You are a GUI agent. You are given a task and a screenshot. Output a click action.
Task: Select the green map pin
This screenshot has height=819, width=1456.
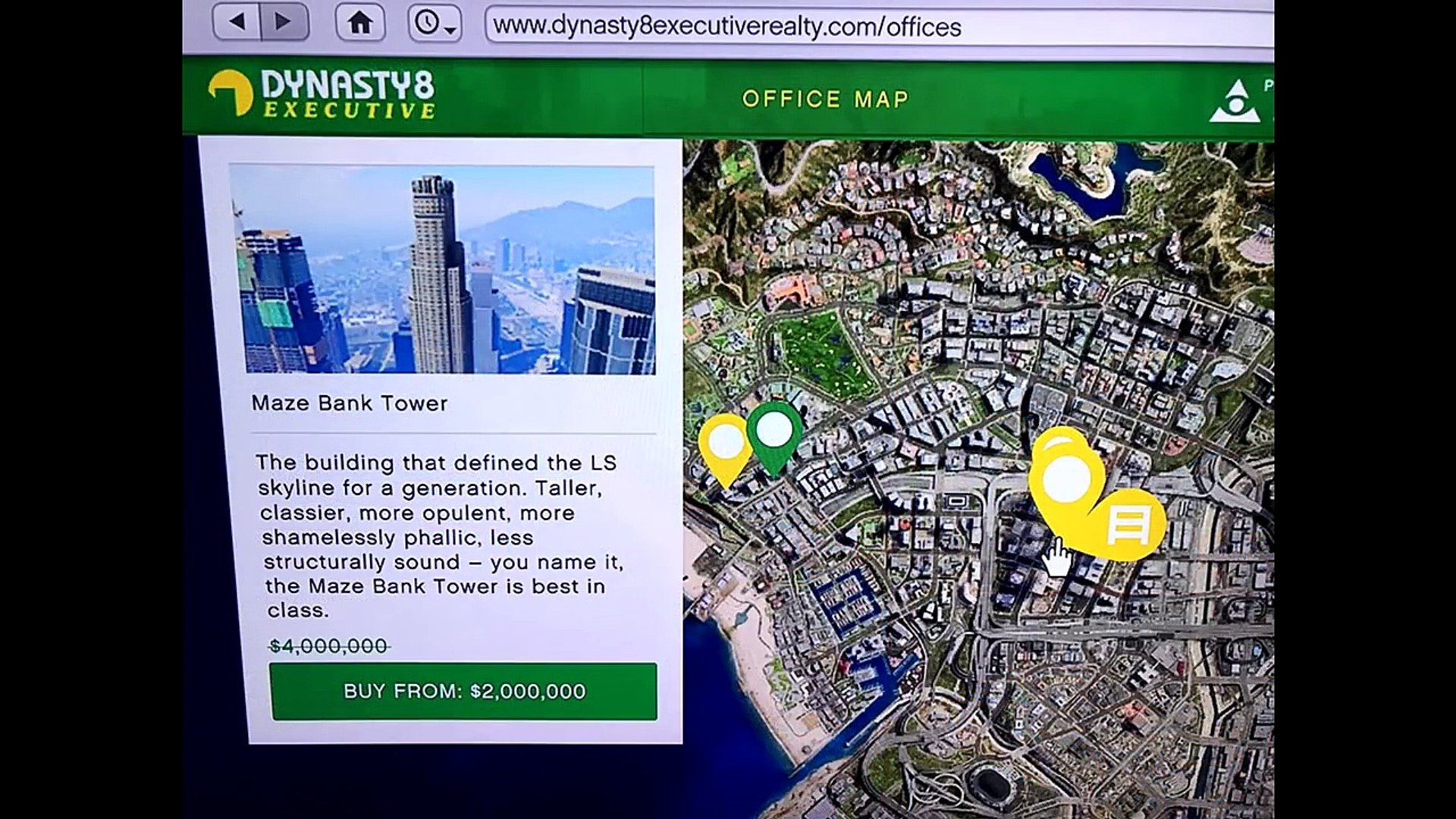point(774,431)
